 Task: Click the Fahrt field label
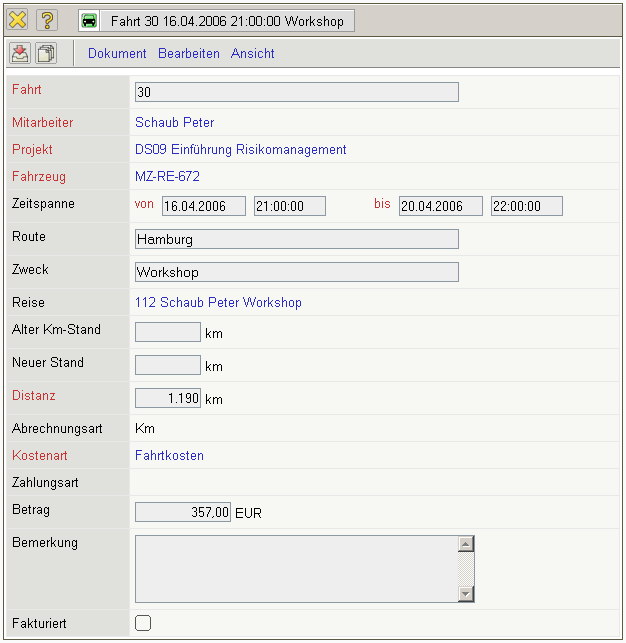point(27,89)
